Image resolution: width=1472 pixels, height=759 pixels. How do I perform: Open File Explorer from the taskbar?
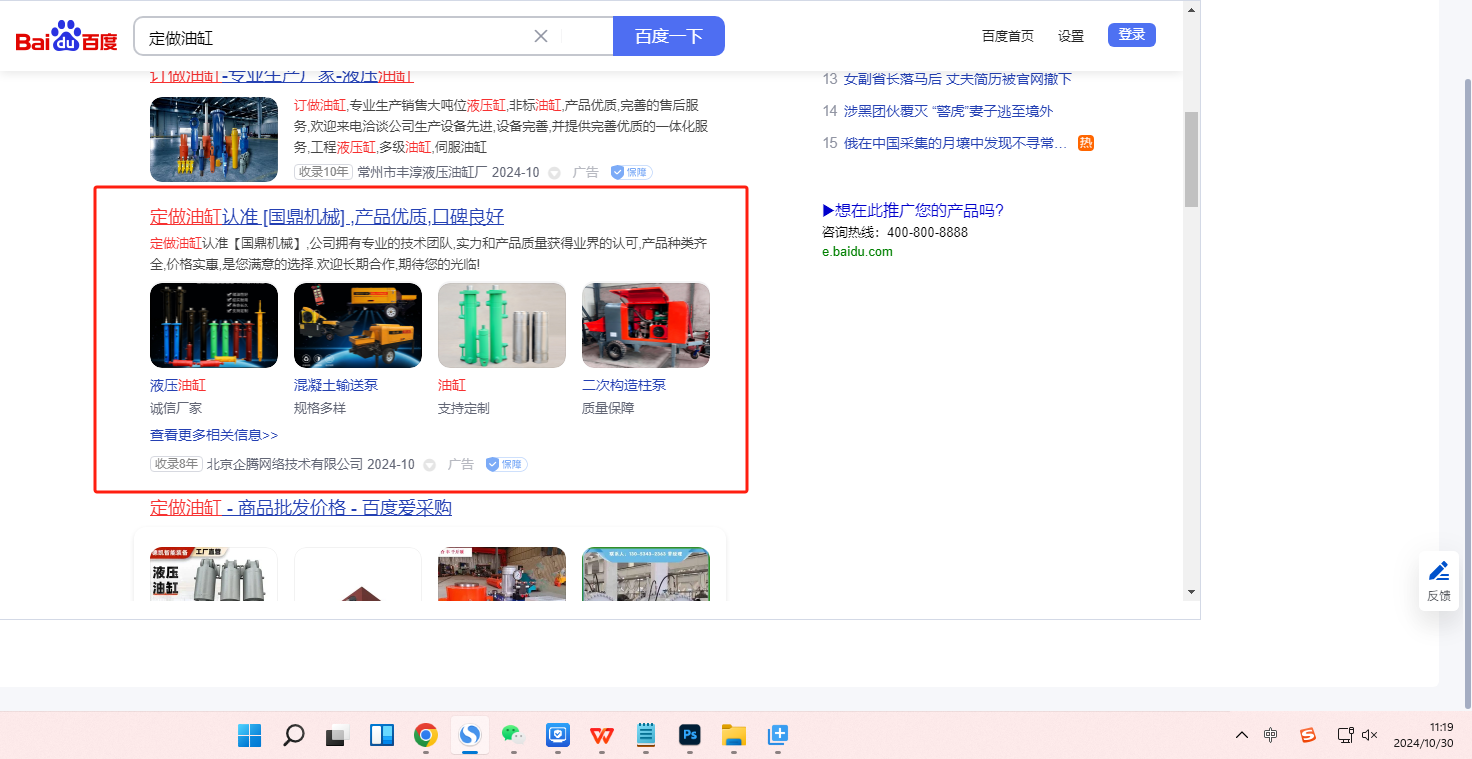pyautogui.click(x=734, y=736)
